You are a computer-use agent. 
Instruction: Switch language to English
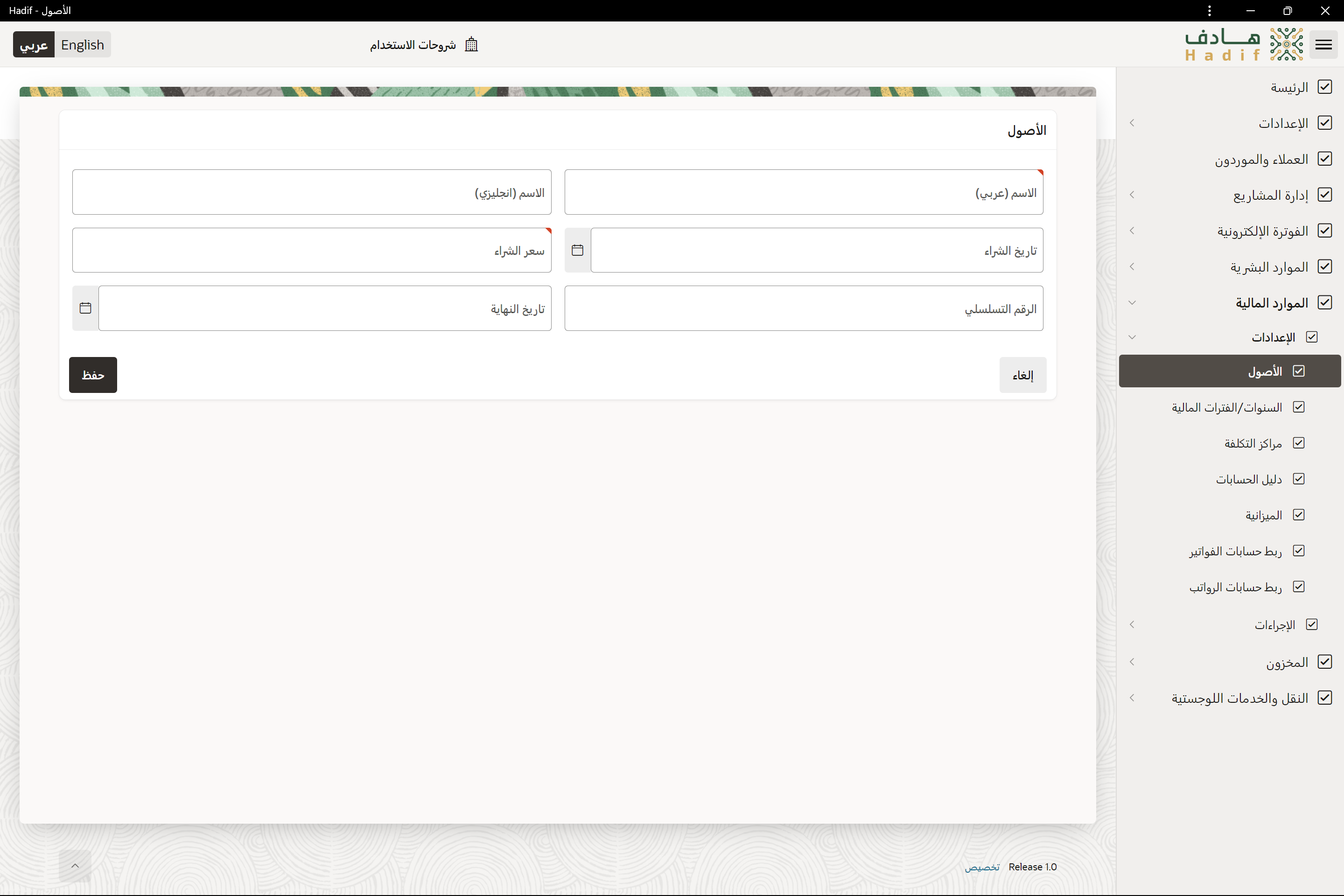tap(82, 44)
